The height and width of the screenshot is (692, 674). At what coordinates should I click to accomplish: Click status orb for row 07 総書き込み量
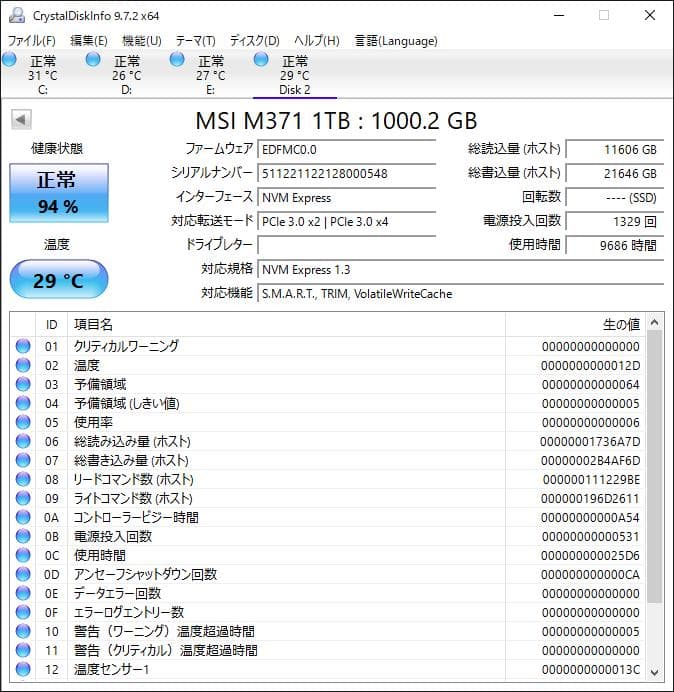point(23,460)
